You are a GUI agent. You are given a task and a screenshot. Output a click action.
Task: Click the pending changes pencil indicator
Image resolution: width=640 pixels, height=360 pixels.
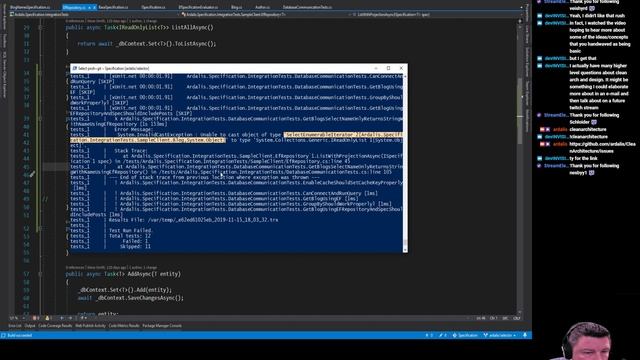[x=442, y=336]
